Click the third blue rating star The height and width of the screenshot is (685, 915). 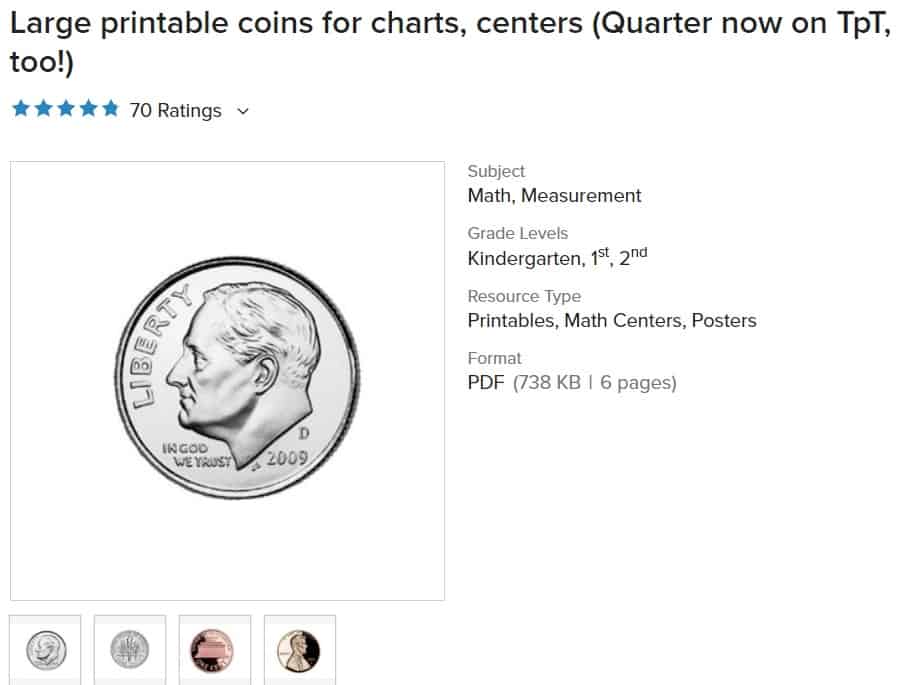[x=66, y=109]
